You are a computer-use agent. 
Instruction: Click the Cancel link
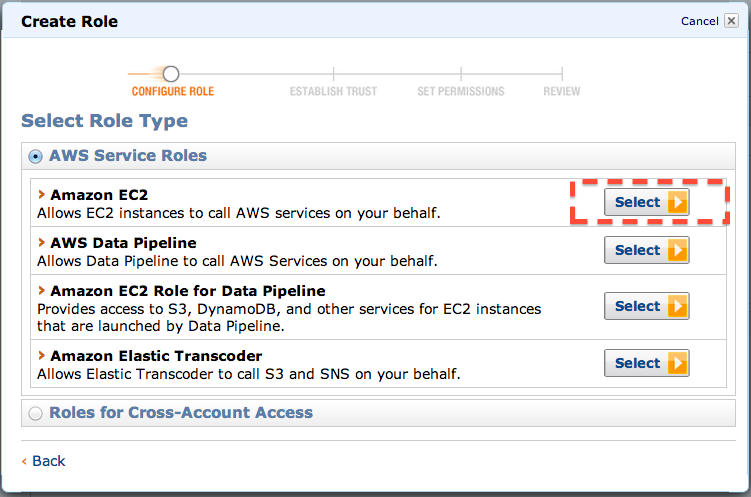[x=699, y=21]
